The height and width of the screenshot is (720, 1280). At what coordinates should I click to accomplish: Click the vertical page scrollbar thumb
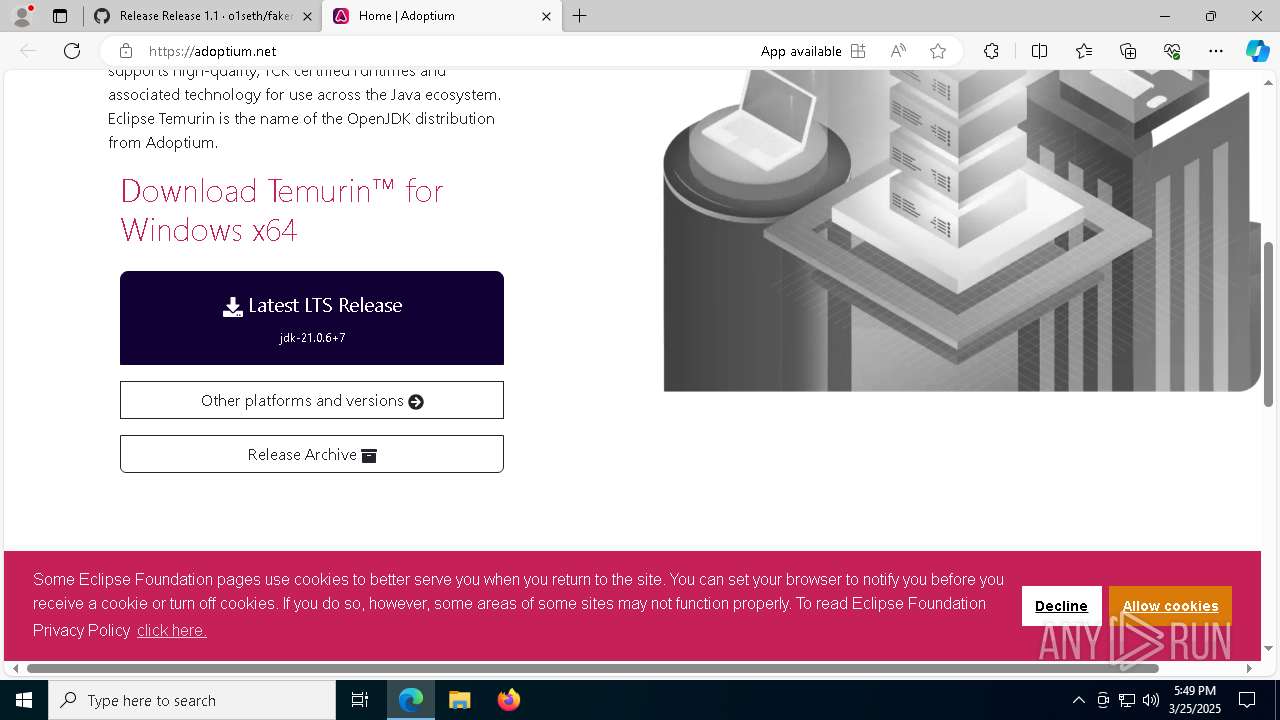[1268, 324]
